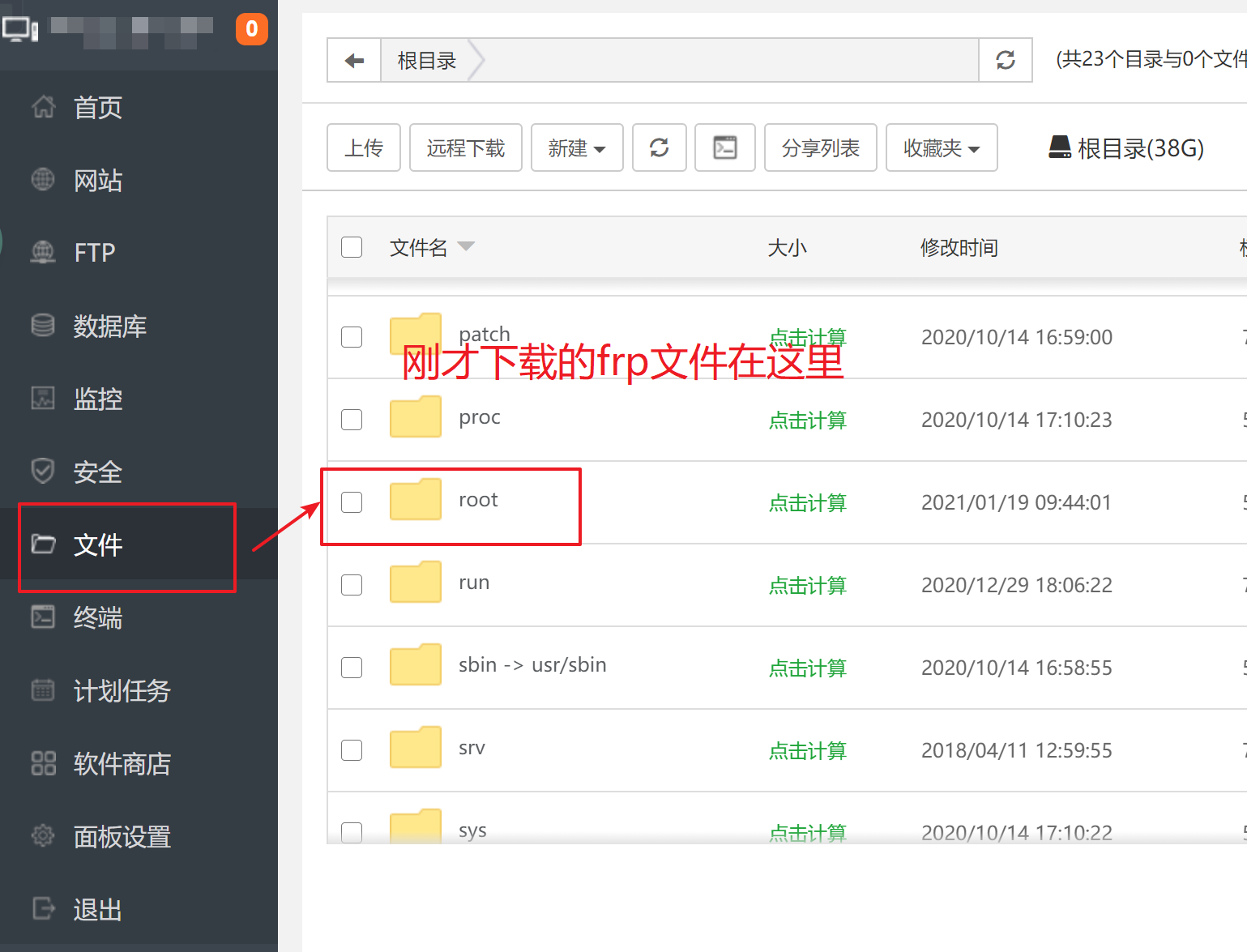This screenshot has height=952, width=1247.
Task: Click the sort arrow next to 文件名
Action: [466, 246]
